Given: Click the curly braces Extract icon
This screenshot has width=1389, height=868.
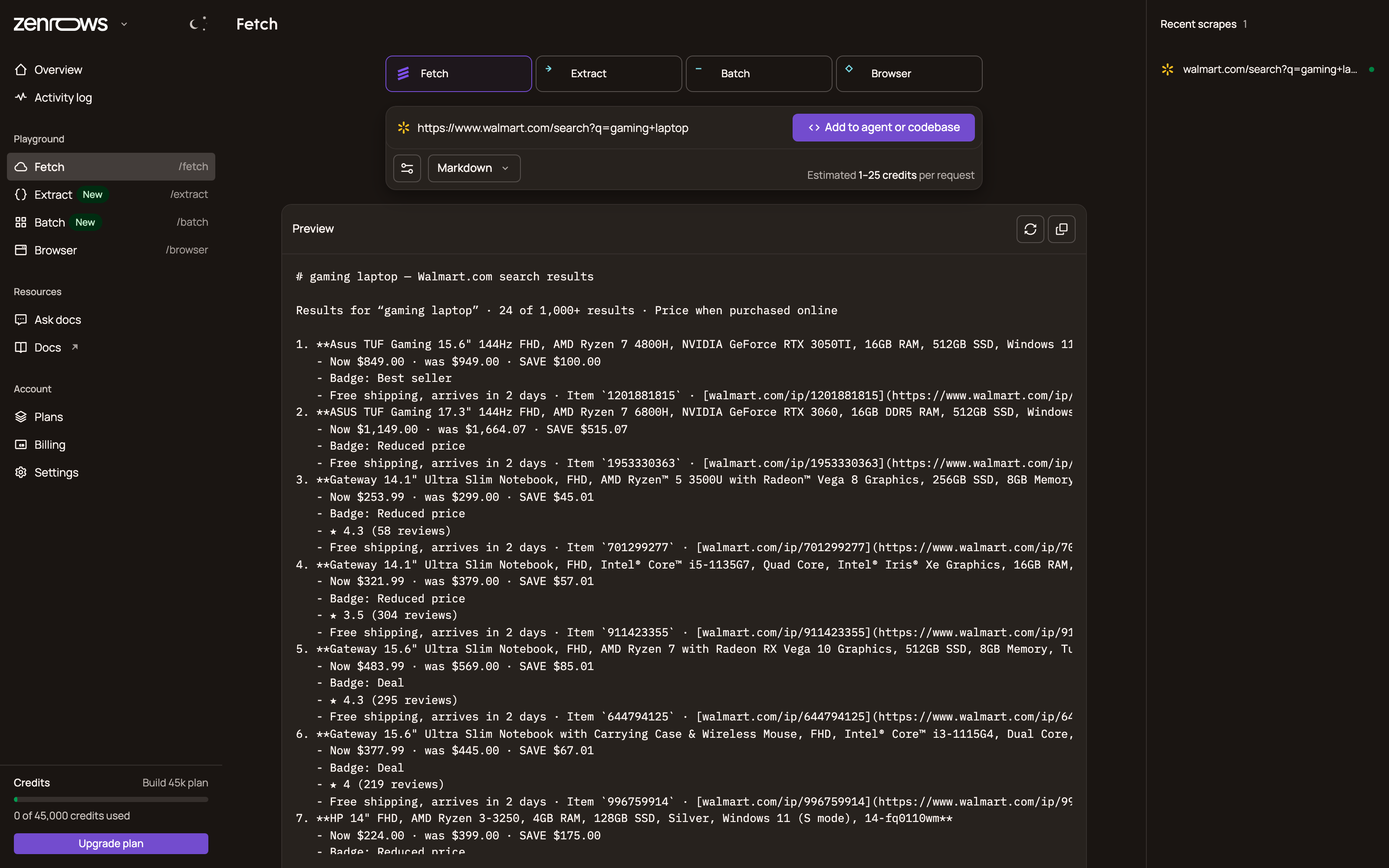Looking at the screenshot, I should (x=21, y=194).
